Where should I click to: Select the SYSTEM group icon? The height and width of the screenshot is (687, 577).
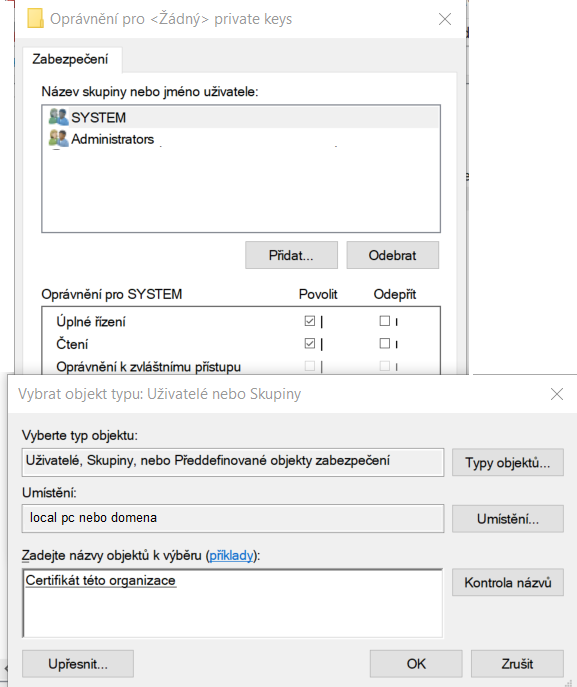coord(58,117)
